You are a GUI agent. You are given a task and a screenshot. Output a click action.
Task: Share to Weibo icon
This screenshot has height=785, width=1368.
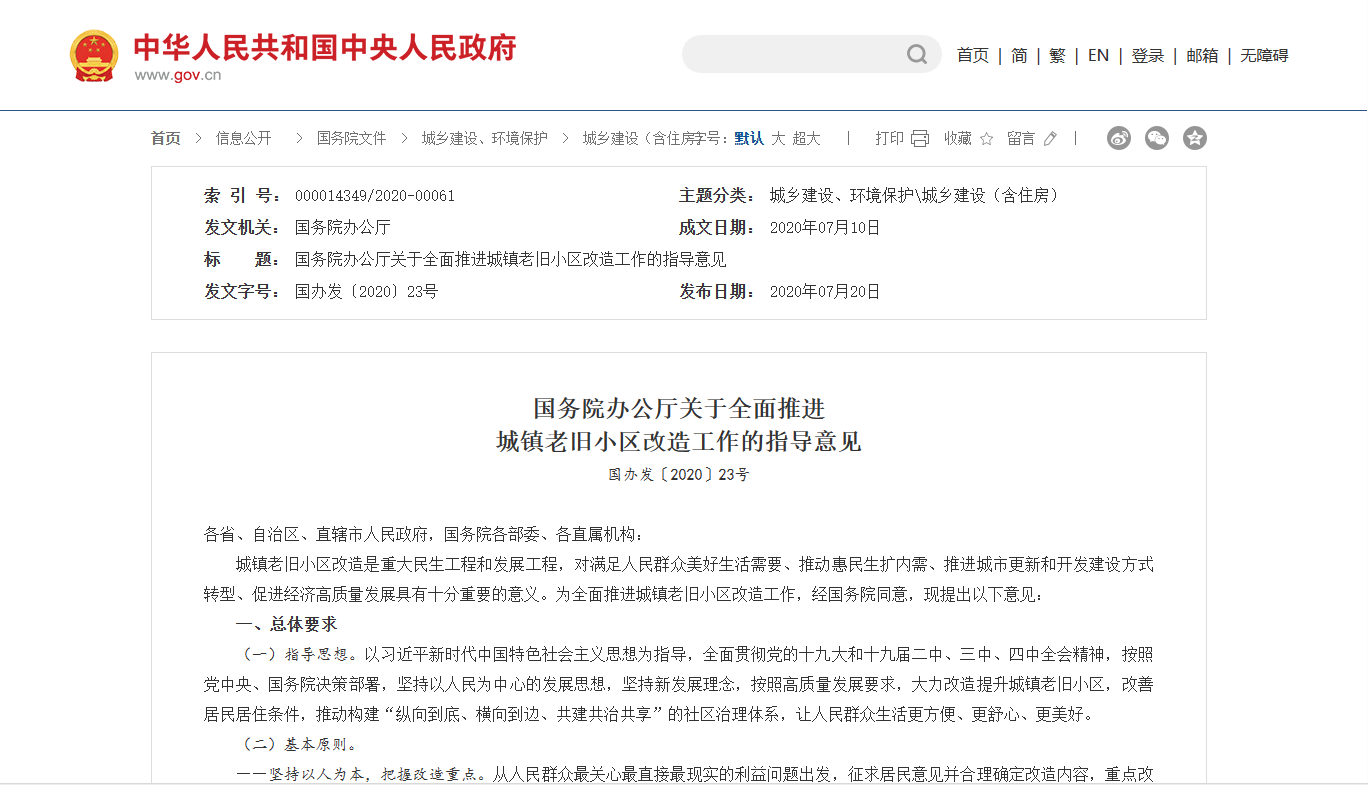(x=1119, y=139)
